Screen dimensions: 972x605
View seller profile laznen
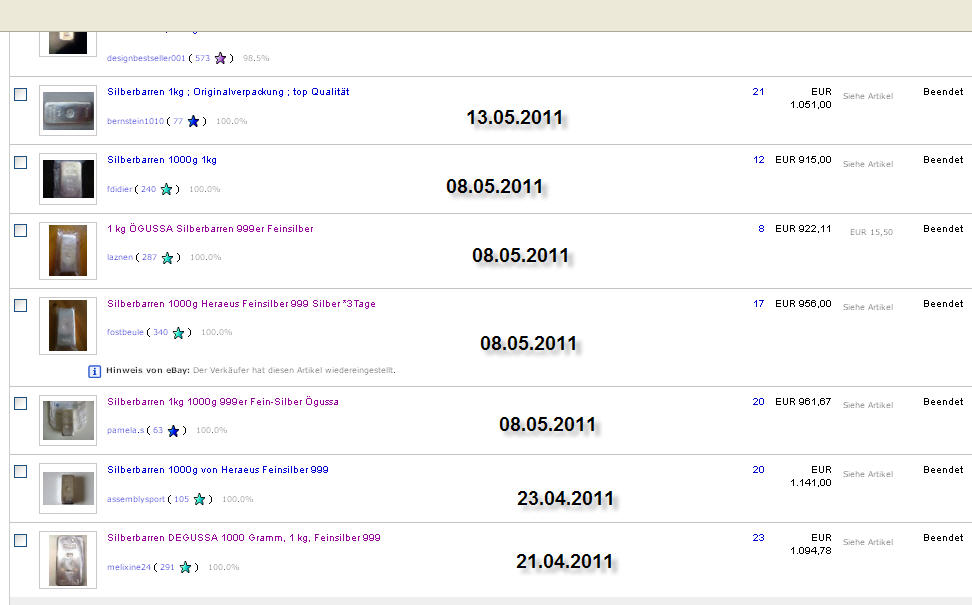point(120,257)
